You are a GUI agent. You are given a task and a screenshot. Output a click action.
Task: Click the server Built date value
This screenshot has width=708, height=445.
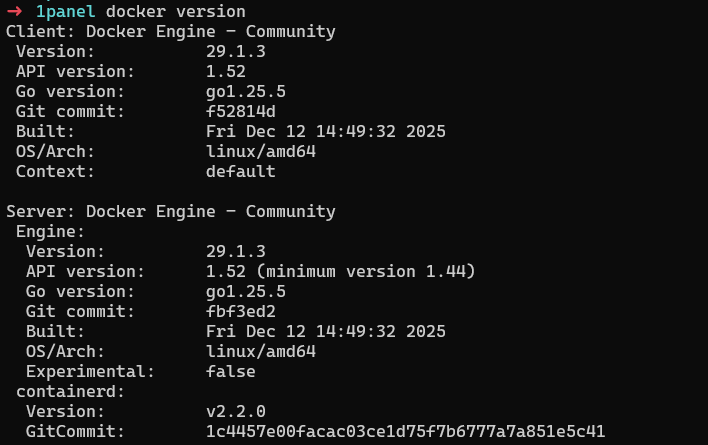(325, 332)
